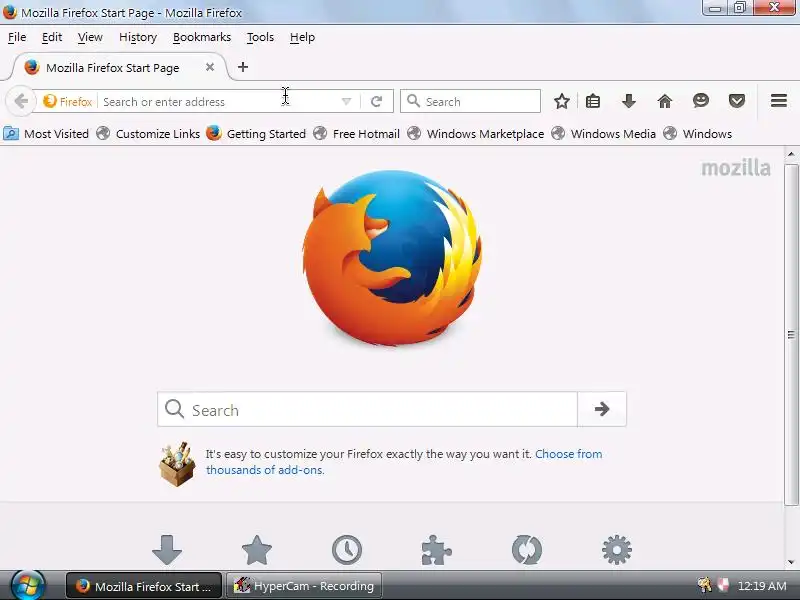Viewport: 800px width, 600px height.
Task: Open the Most Visited bookmarks folder
Action: coord(46,134)
